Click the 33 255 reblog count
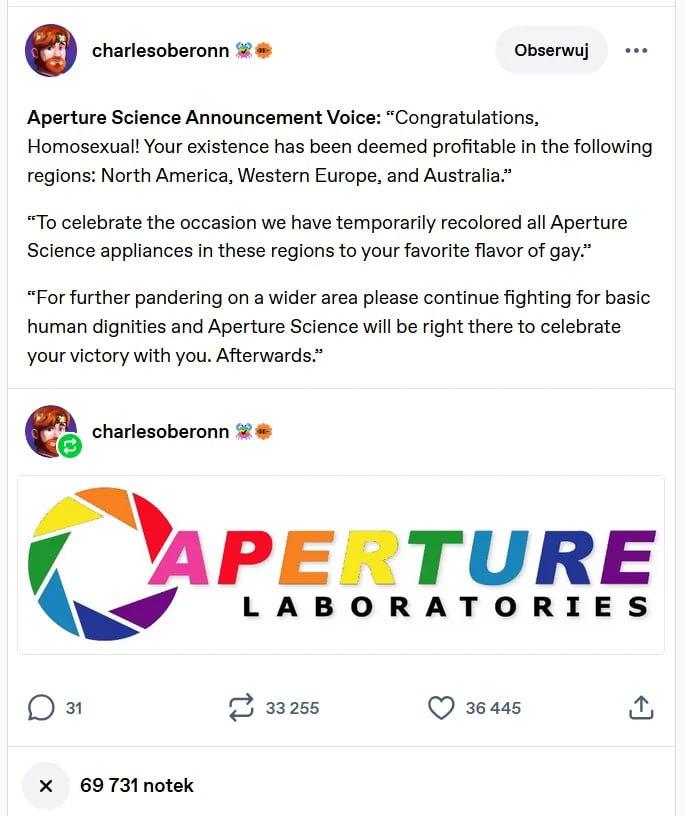685x816 pixels. coord(292,708)
